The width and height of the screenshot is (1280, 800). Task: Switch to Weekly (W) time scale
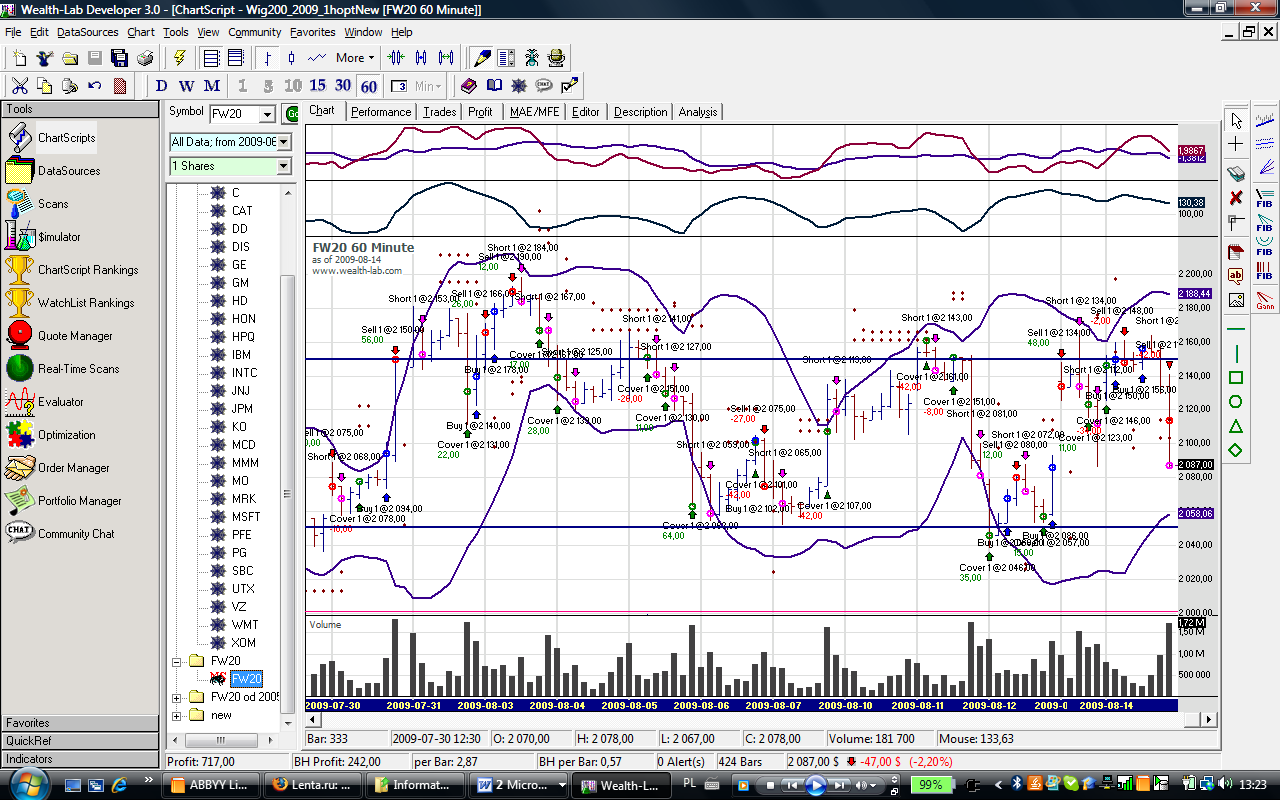[187, 86]
